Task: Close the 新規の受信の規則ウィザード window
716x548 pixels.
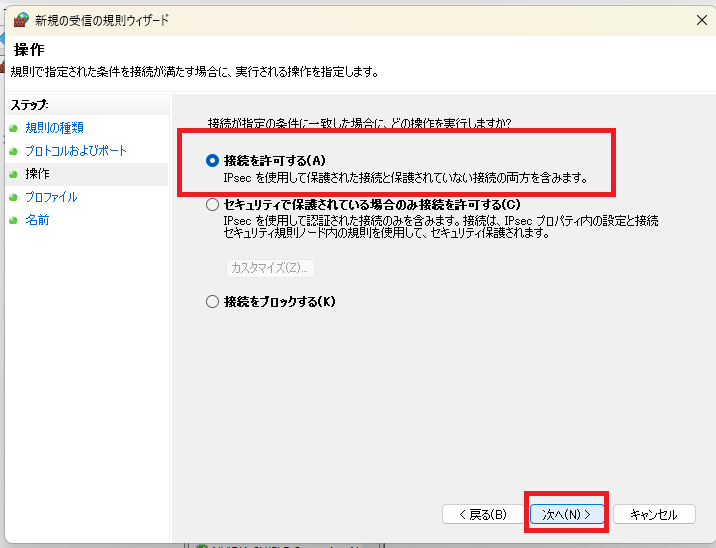Action: (702, 20)
